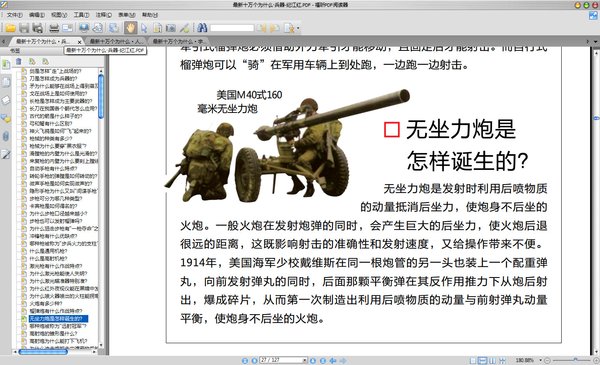Viewport: 600px width, 365px height.
Task: Go to the previous page button
Action: pos(254,360)
